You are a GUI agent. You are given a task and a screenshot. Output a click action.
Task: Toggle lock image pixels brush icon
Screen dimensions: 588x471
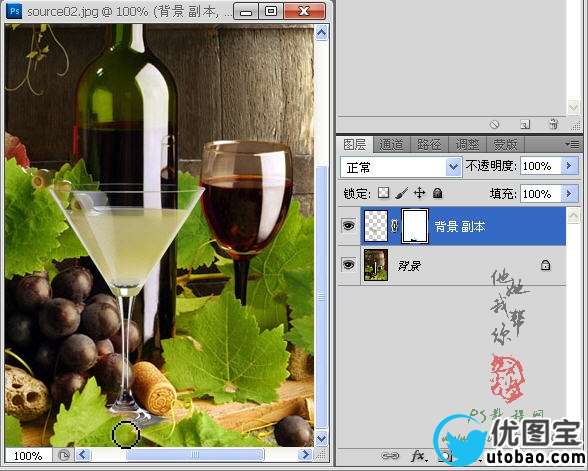click(402, 193)
